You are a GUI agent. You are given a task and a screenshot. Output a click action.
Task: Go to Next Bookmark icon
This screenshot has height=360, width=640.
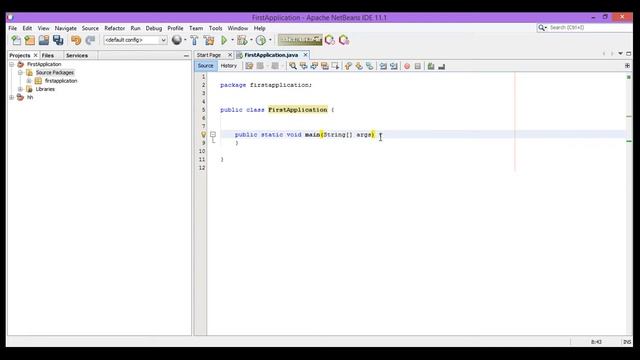[359, 66]
